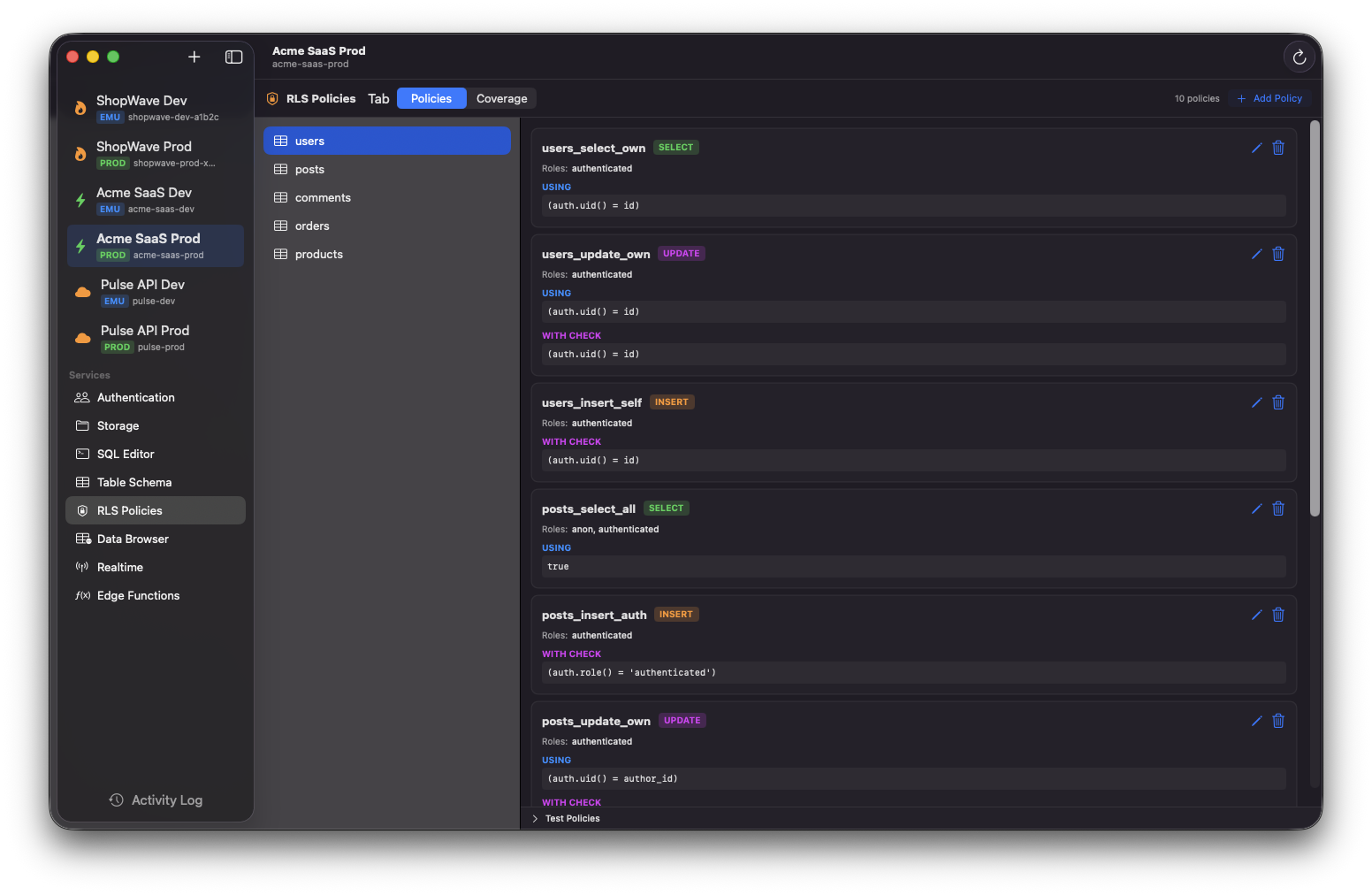
Task: Create a new project with the plus button
Action: pyautogui.click(x=194, y=57)
